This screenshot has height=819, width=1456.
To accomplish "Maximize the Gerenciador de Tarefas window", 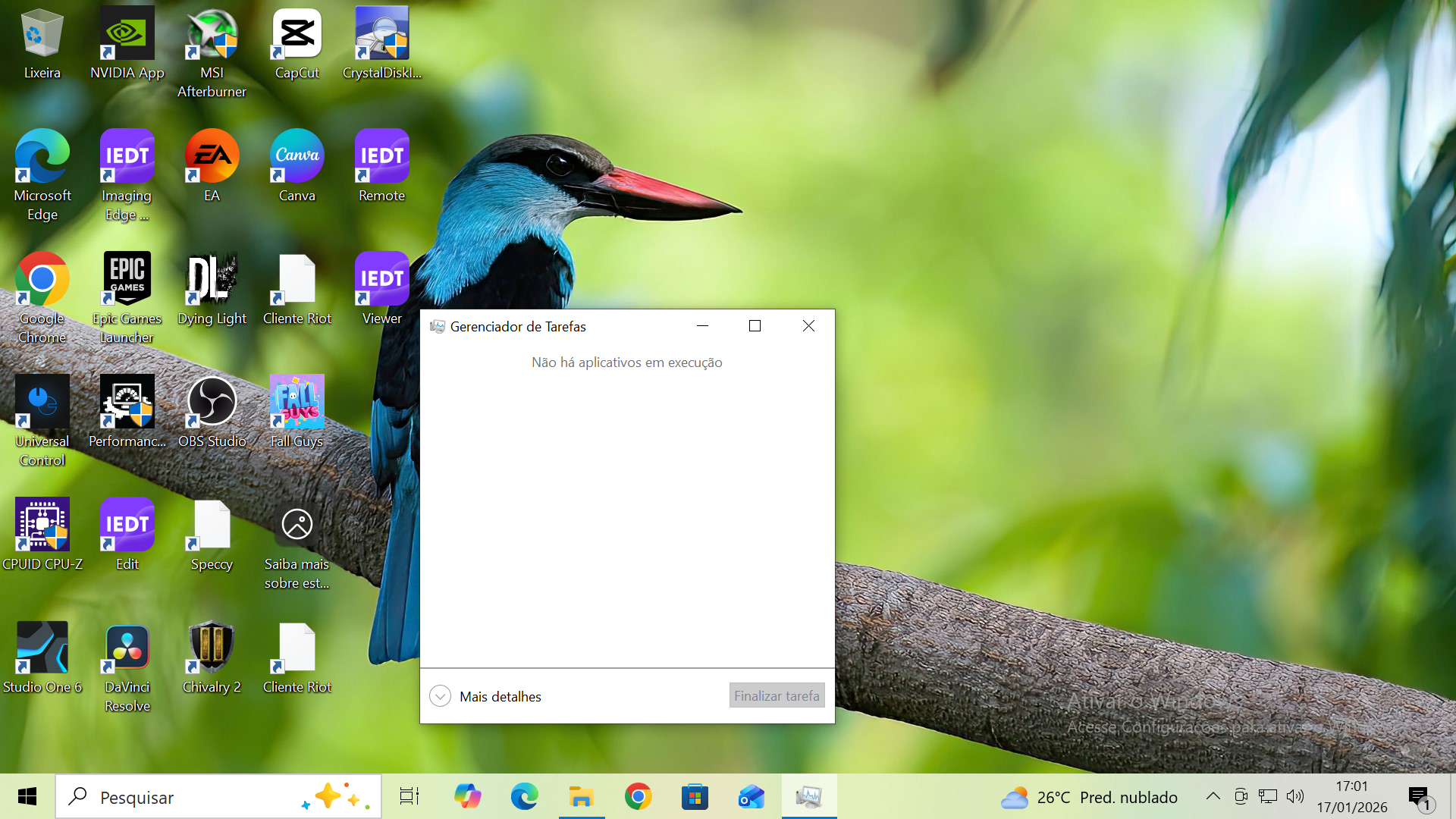I will [x=755, y=326].
